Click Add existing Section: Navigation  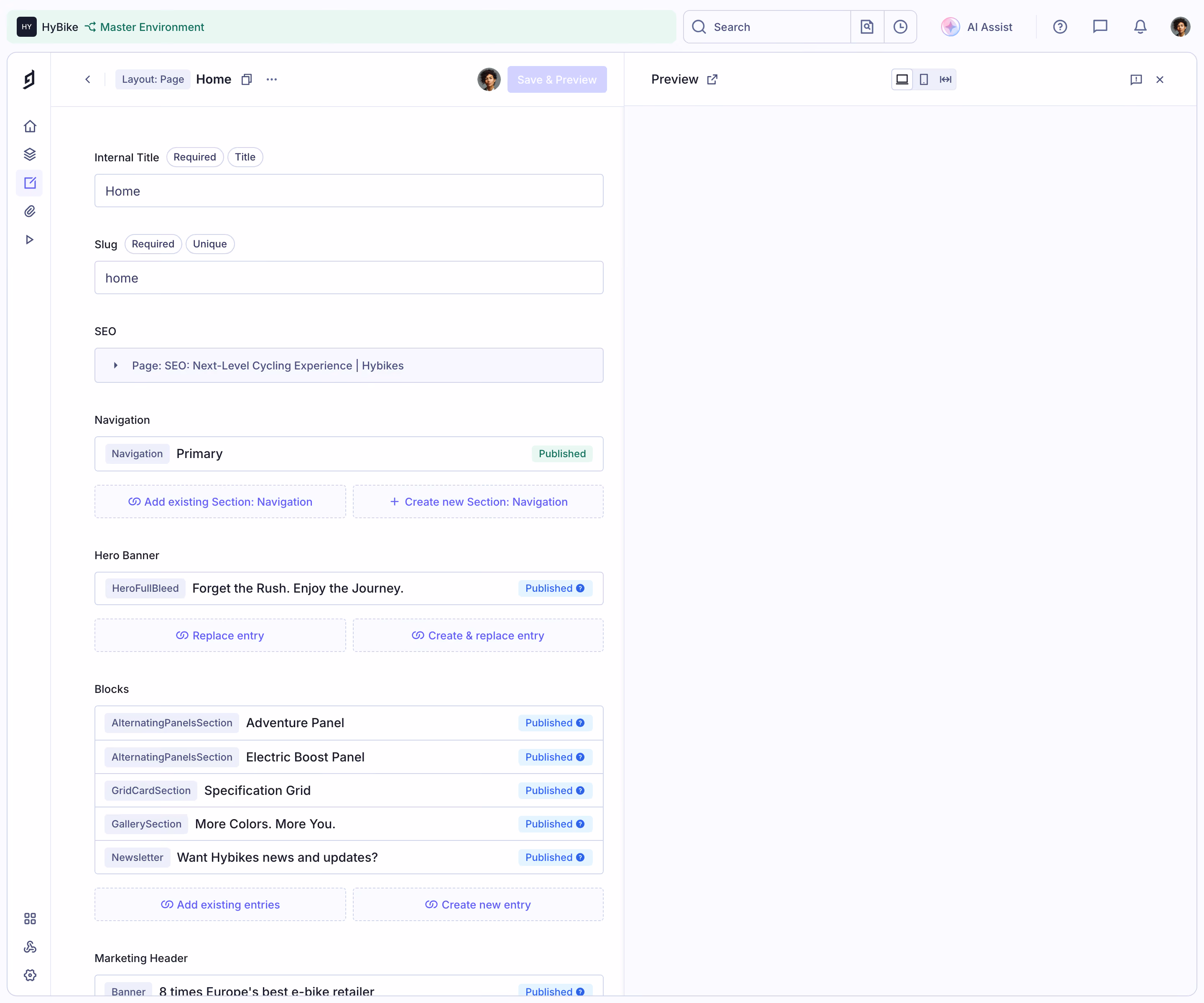[x=220, y=502]
